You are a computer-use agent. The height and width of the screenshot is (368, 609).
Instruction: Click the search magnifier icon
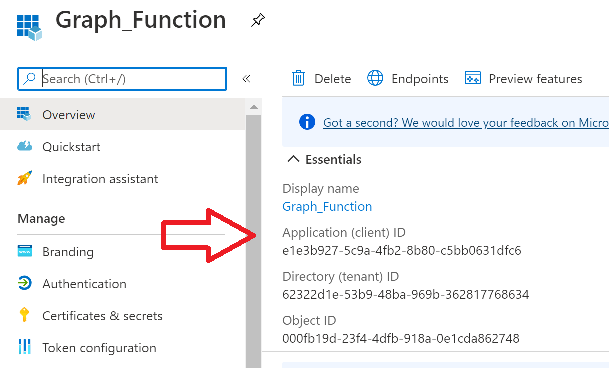(x=29, y=79)
